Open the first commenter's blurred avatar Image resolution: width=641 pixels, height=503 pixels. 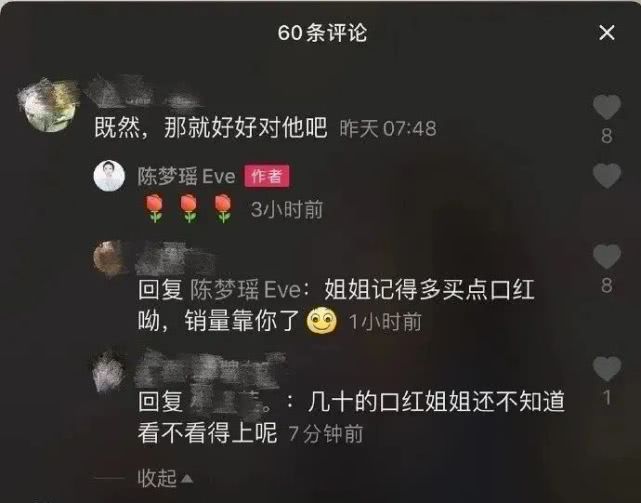48,106
